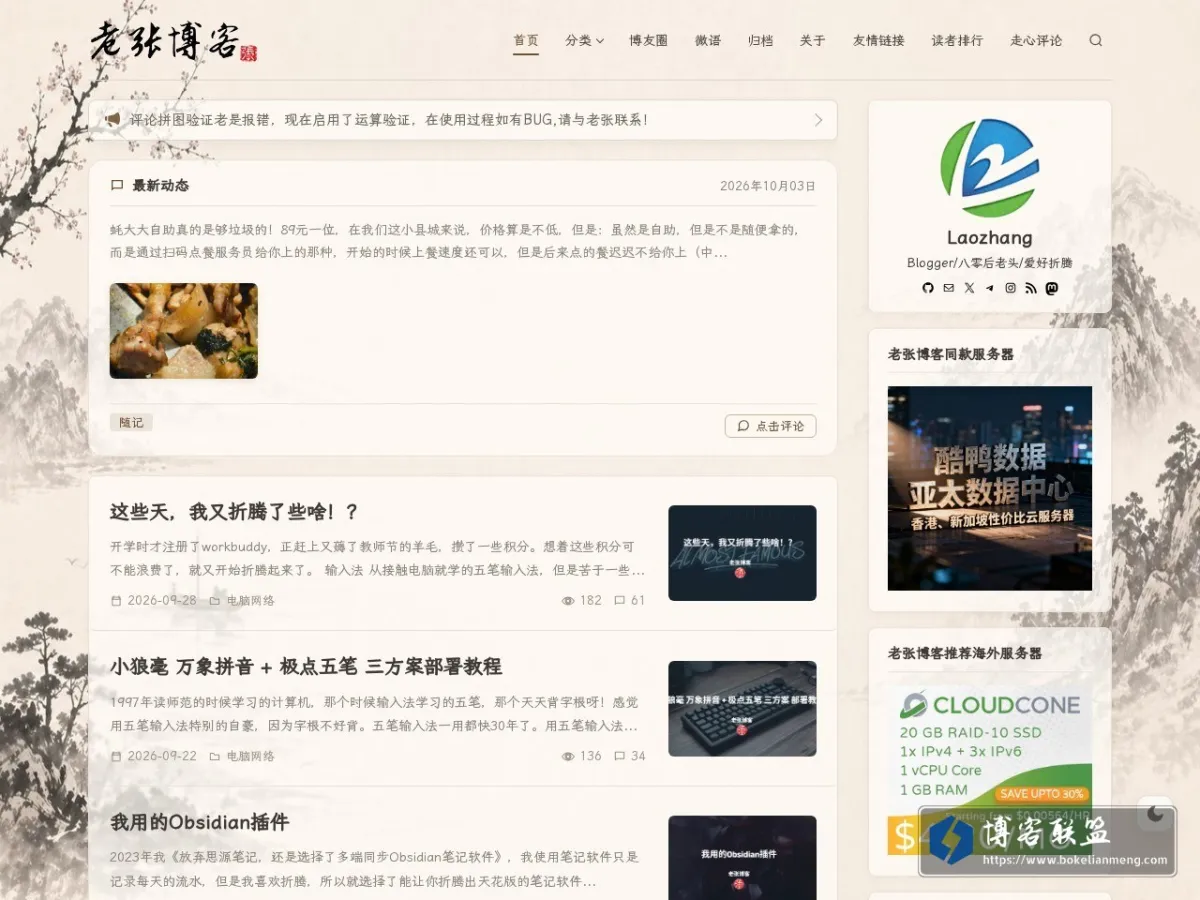
Task: Open 归档 nav item
Action: [x=761, y=41]
